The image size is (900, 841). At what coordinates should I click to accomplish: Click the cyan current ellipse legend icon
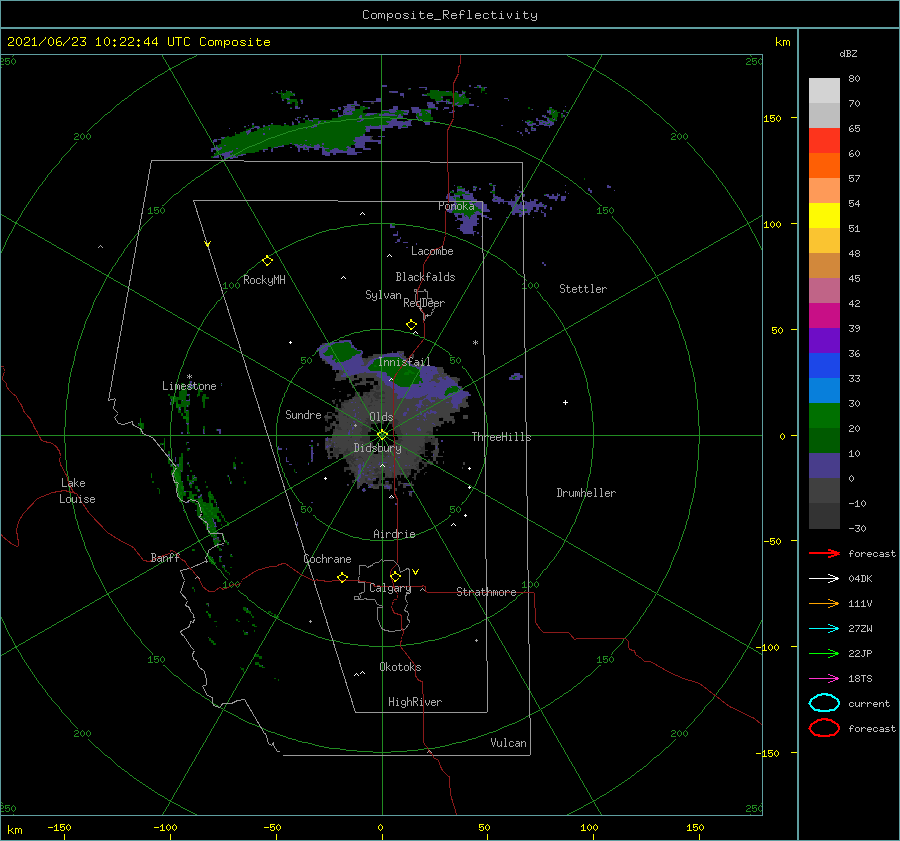[824, 703]
